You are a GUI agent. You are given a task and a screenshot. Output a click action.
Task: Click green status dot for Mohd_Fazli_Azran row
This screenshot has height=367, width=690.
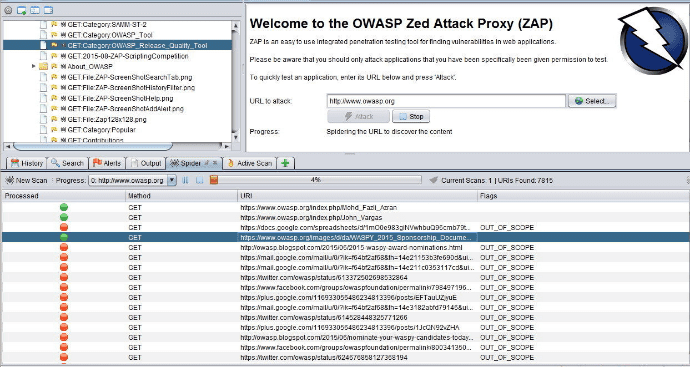pyautogui.click(x=64, y=207)
